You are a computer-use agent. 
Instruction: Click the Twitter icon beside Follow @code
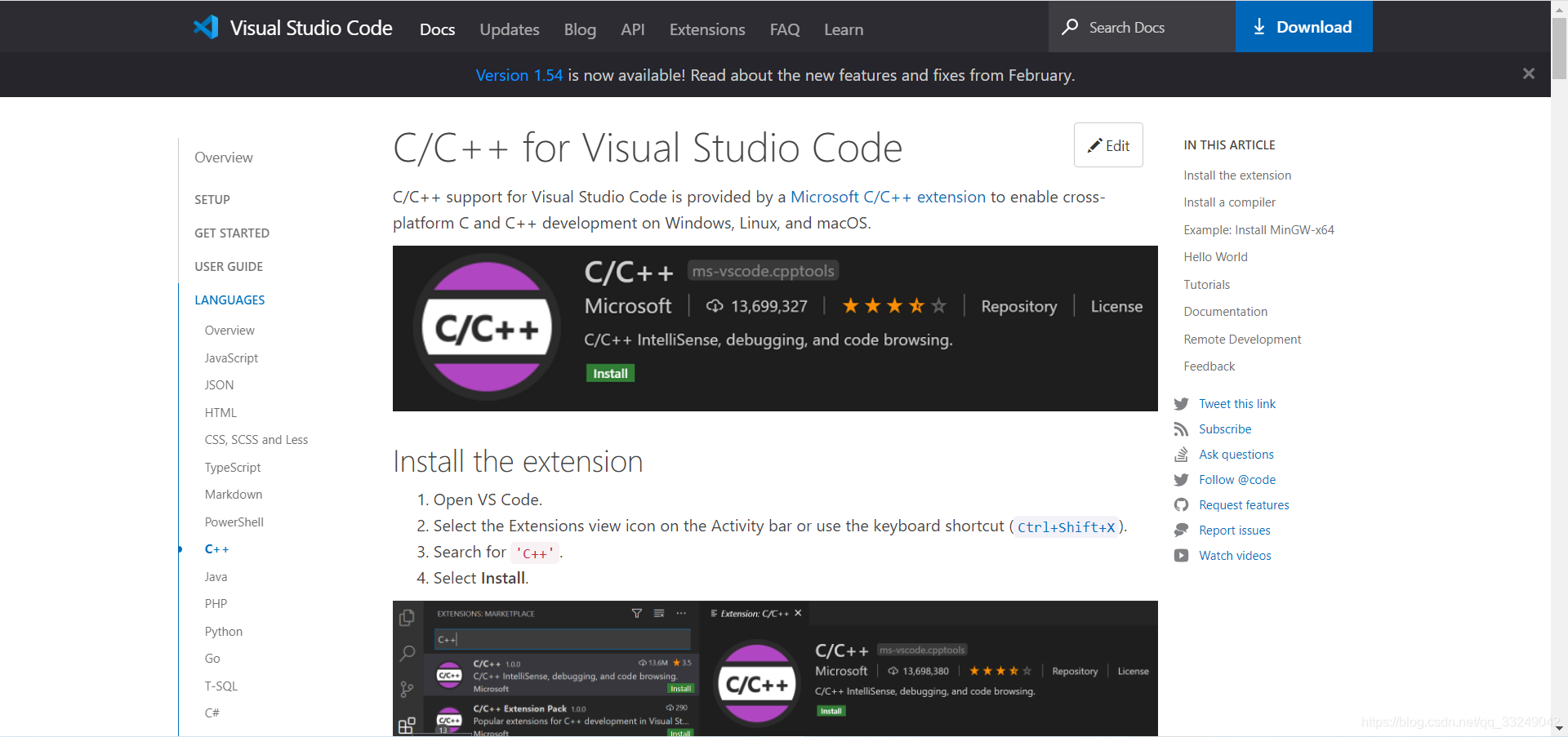coord(1181,480)
